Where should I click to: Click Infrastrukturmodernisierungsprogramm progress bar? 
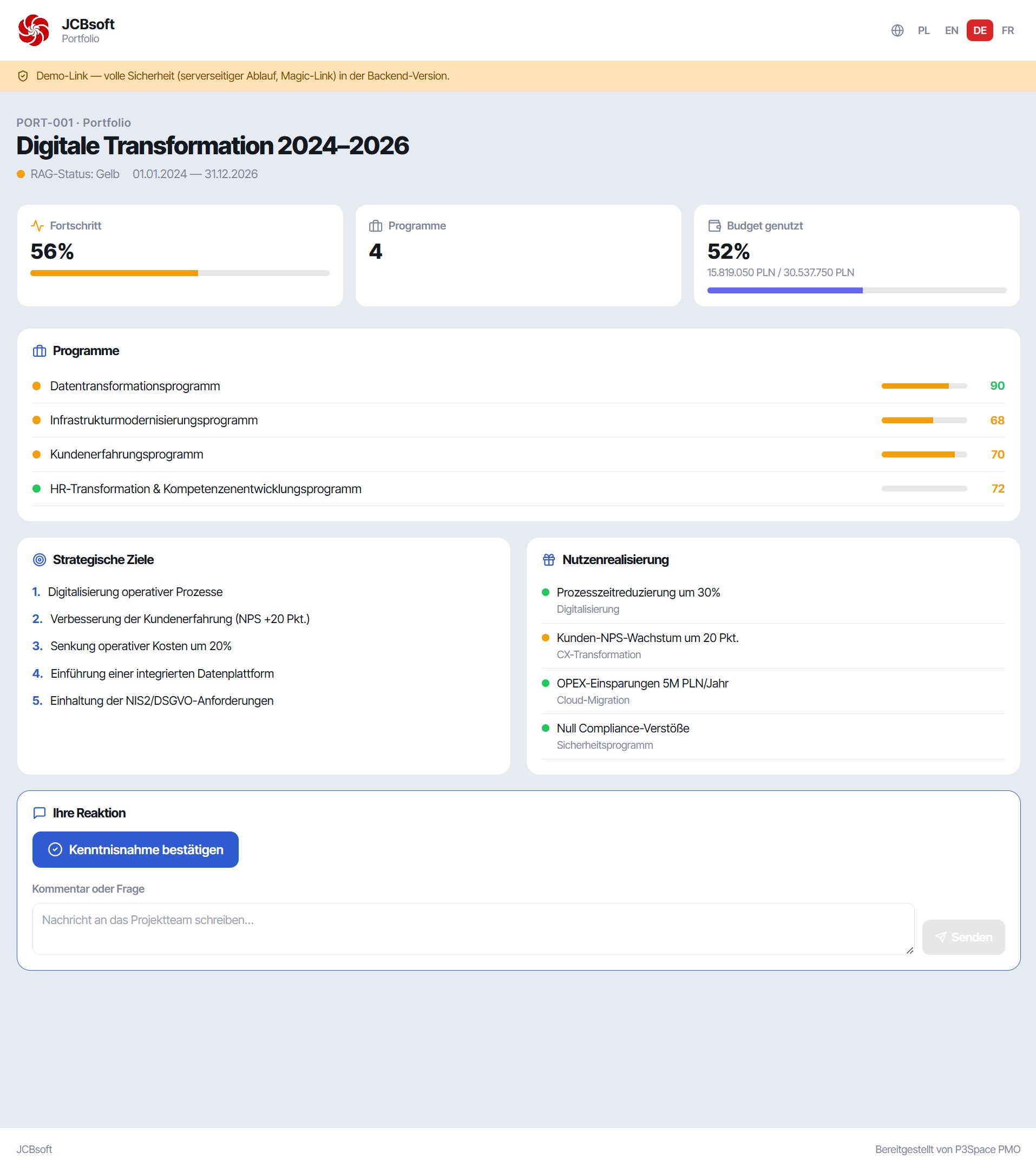click(x=924, y=421)
